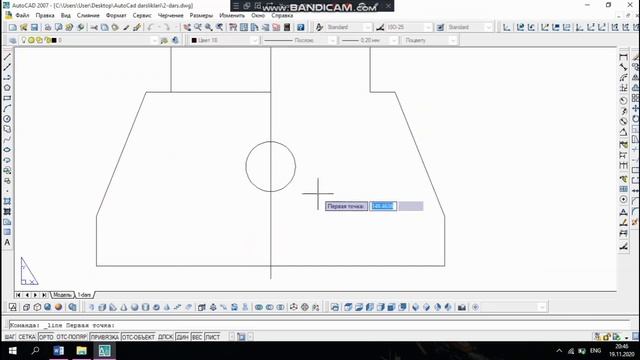This screenshot has width=640, height=360.
Task: Select the Arc tool in Draw toolbar
Action: [x=7, y=109]
